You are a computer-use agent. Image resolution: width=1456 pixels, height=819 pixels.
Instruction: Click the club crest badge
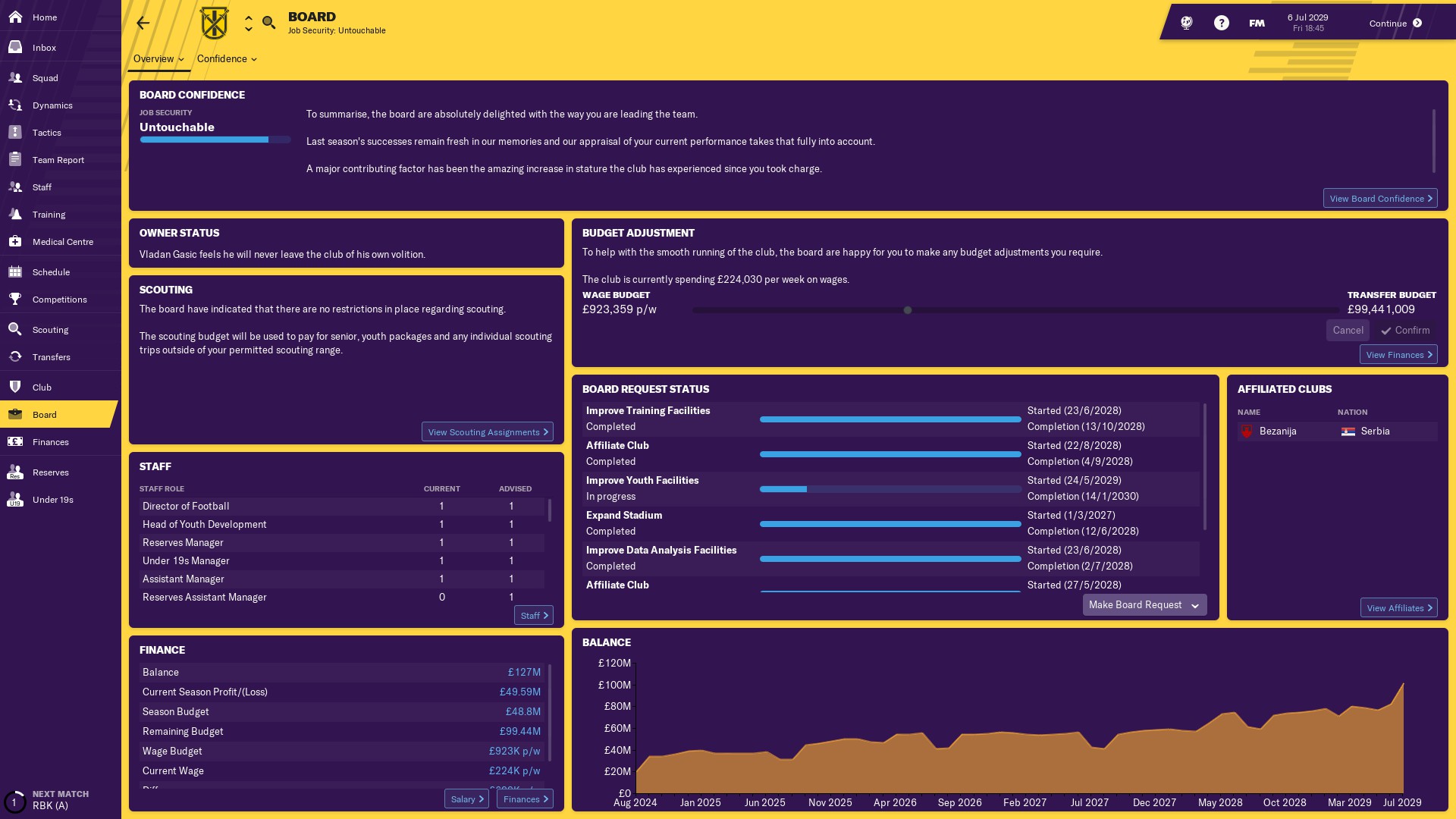pyautogui.click(x=214, y=23)
